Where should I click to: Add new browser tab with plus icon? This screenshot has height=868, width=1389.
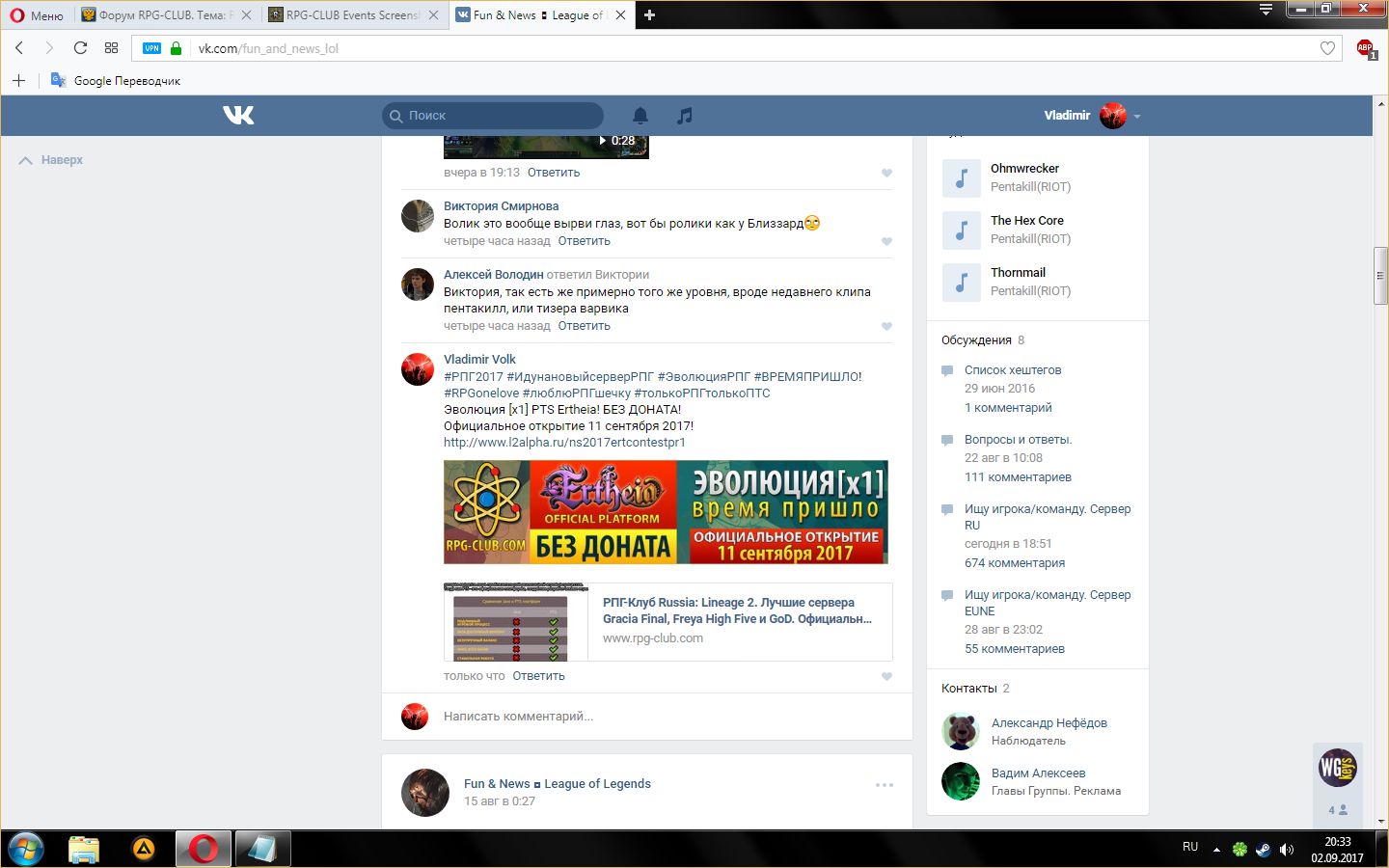[649, 14]
